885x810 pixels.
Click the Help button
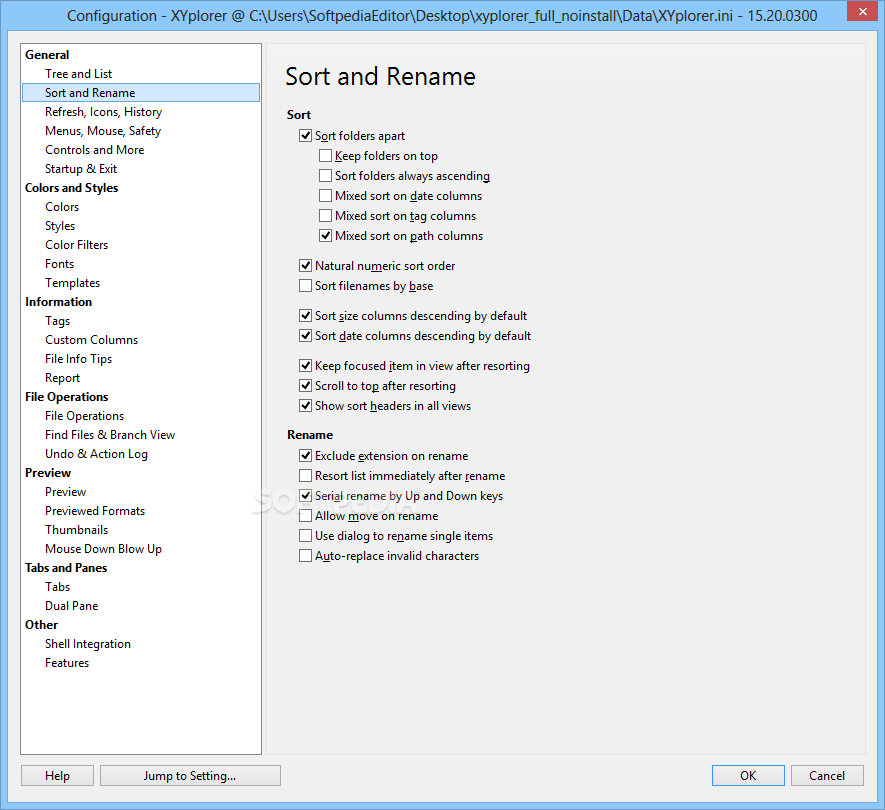58,776
